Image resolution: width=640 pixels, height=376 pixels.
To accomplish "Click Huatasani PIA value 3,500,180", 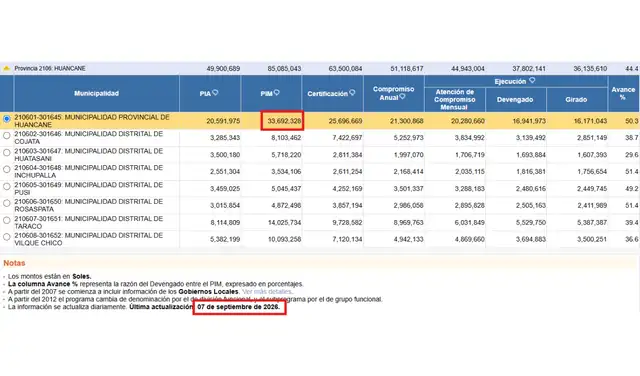I will [225, 155].
